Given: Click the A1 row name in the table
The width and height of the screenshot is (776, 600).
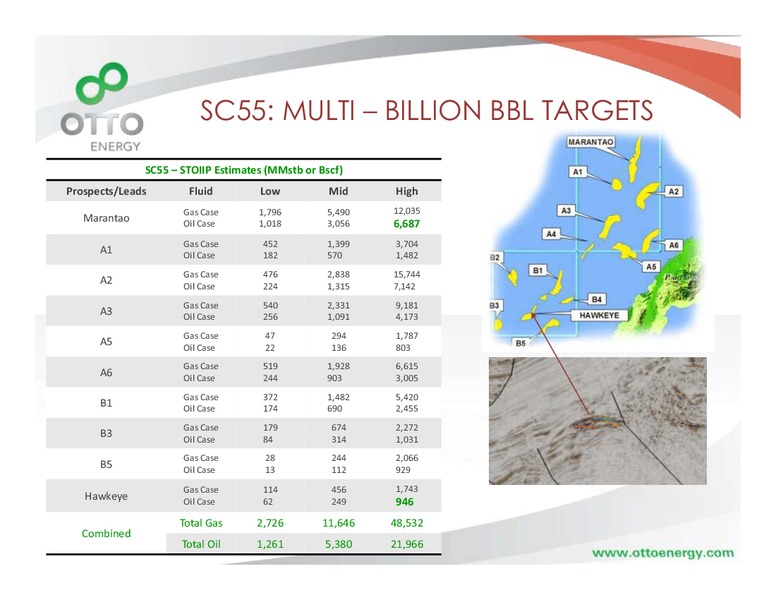Looking at the screenshot, I should (106, 250).
